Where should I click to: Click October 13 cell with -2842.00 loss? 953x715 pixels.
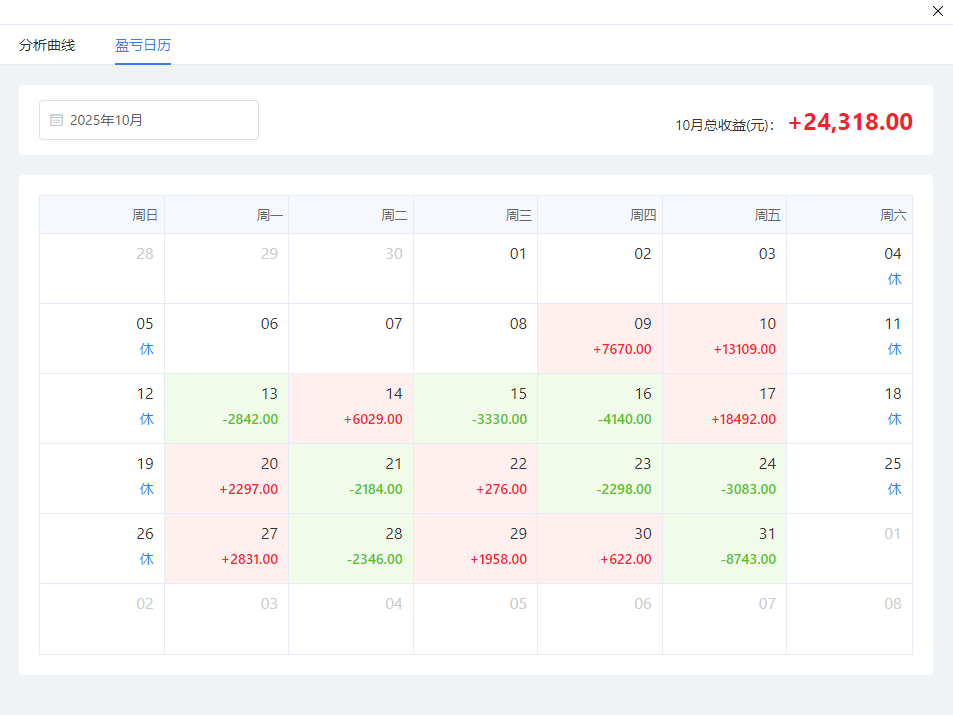pos(227,408)
